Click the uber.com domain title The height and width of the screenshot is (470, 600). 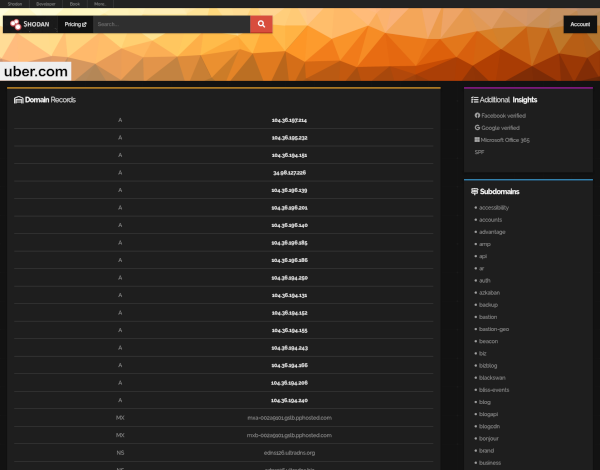(36, 71)
